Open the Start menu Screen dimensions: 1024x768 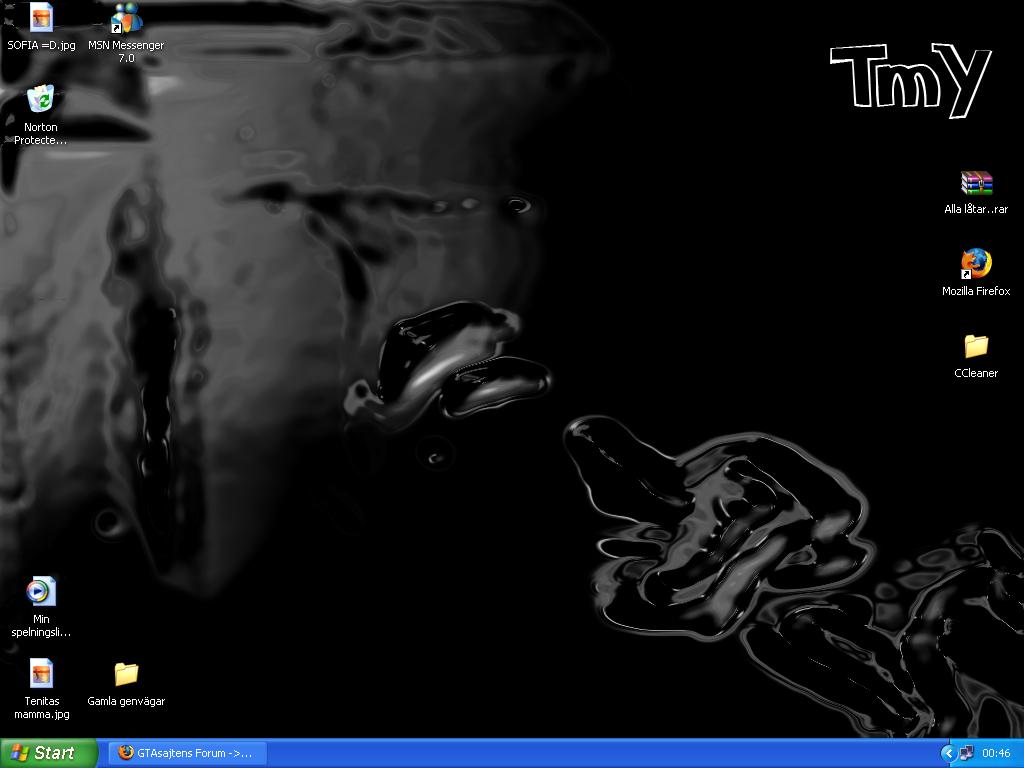click(48, 753)
